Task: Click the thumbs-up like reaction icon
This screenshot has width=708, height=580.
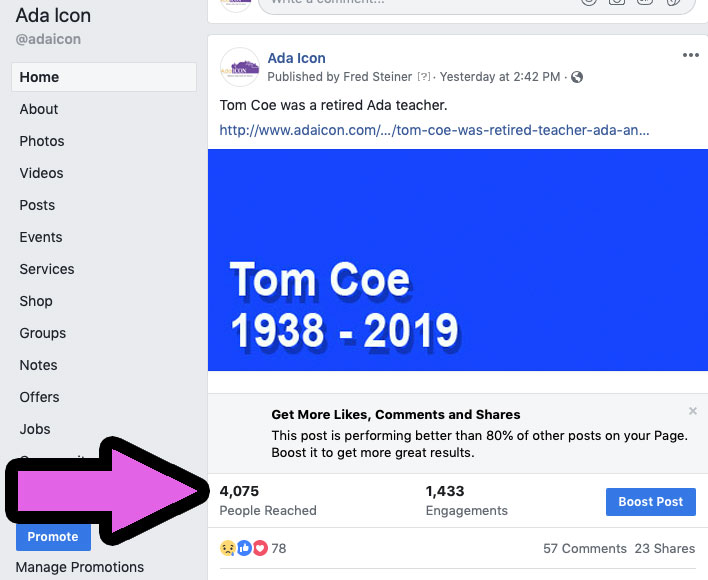Action: [x=244, y=548]
